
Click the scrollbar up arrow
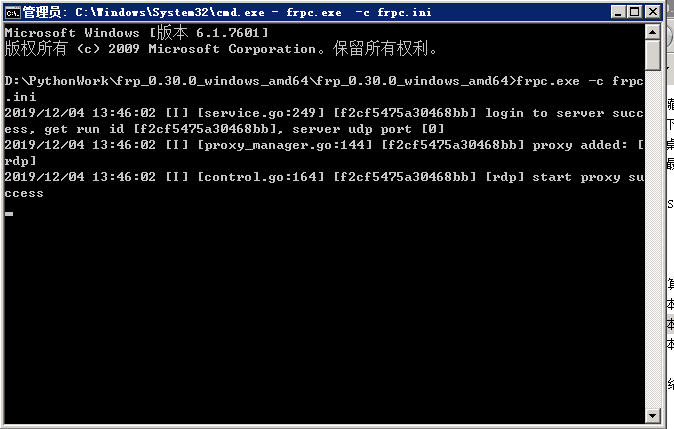[x=653, y=32]
